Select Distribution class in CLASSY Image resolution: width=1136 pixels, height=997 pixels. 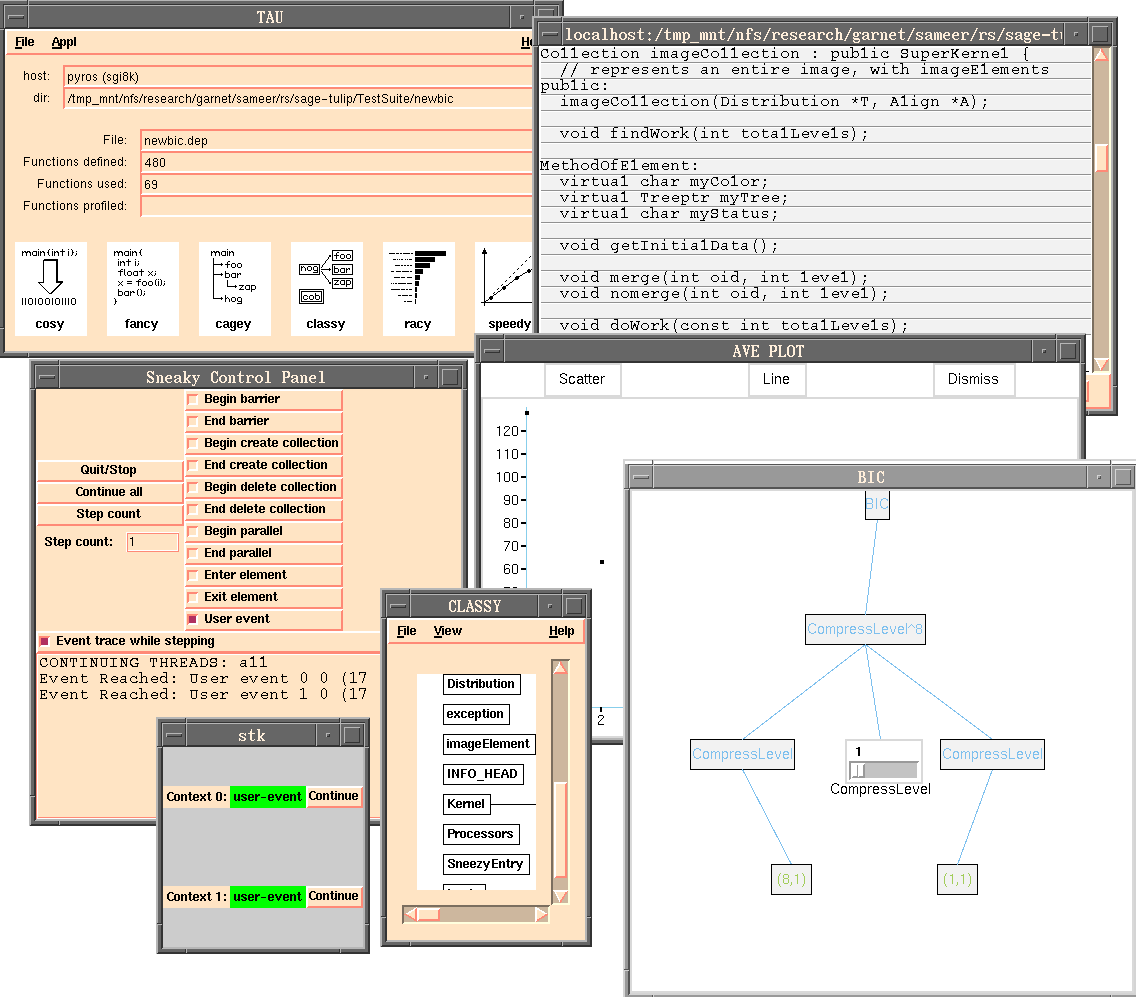481,684
